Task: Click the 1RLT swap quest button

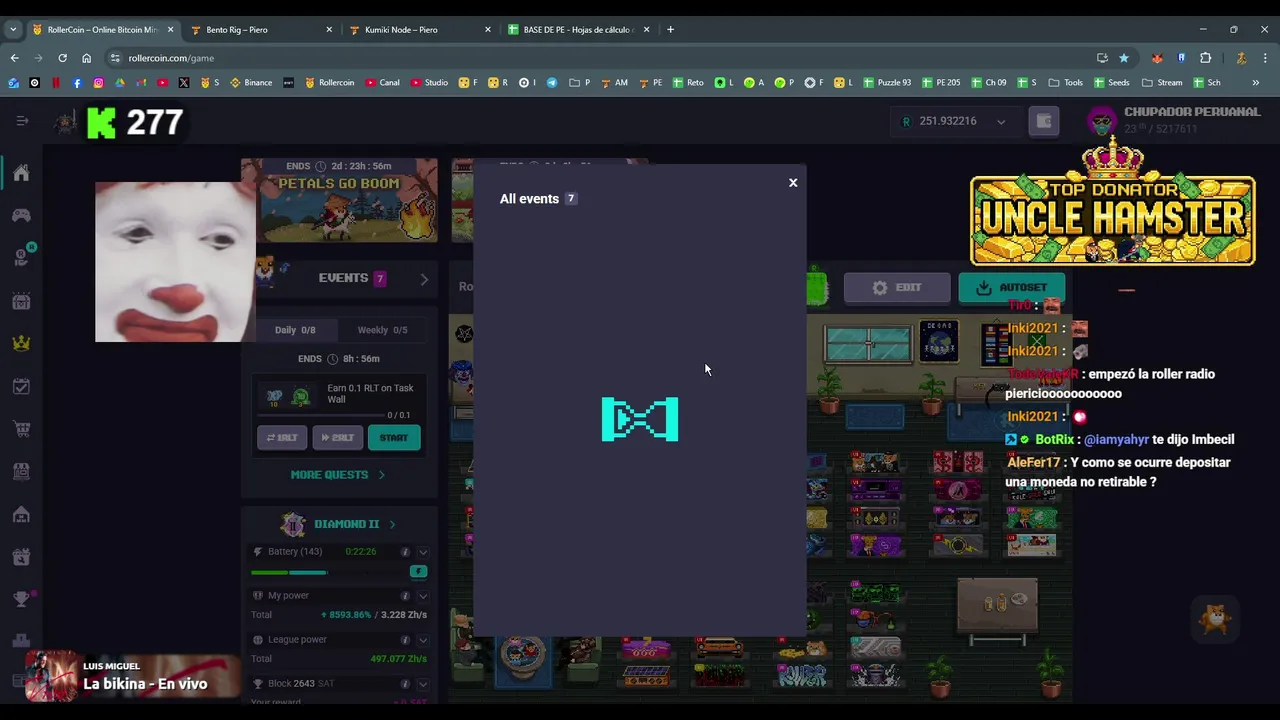Action: pos(282,438)
